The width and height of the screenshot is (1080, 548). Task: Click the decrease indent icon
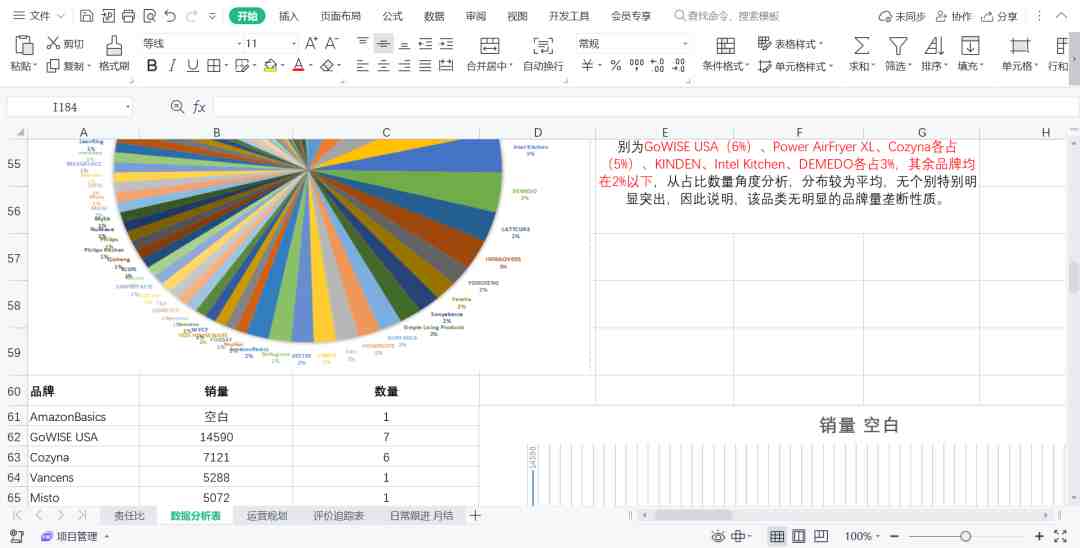tap(426, 43)
